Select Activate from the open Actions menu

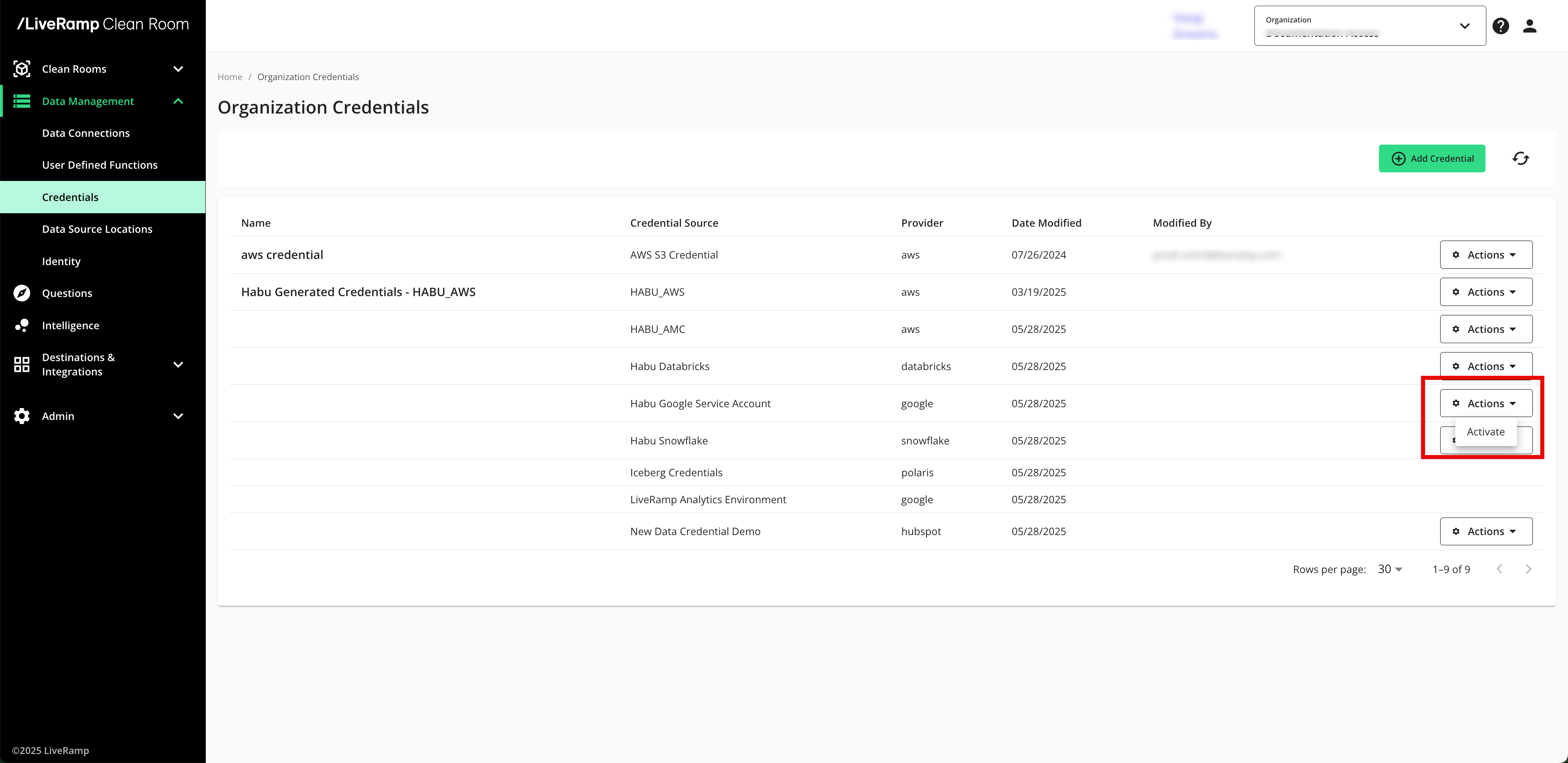(x=1485, y=432)
